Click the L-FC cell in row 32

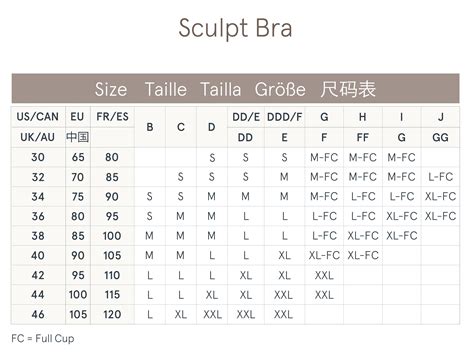tap(440, 177)
